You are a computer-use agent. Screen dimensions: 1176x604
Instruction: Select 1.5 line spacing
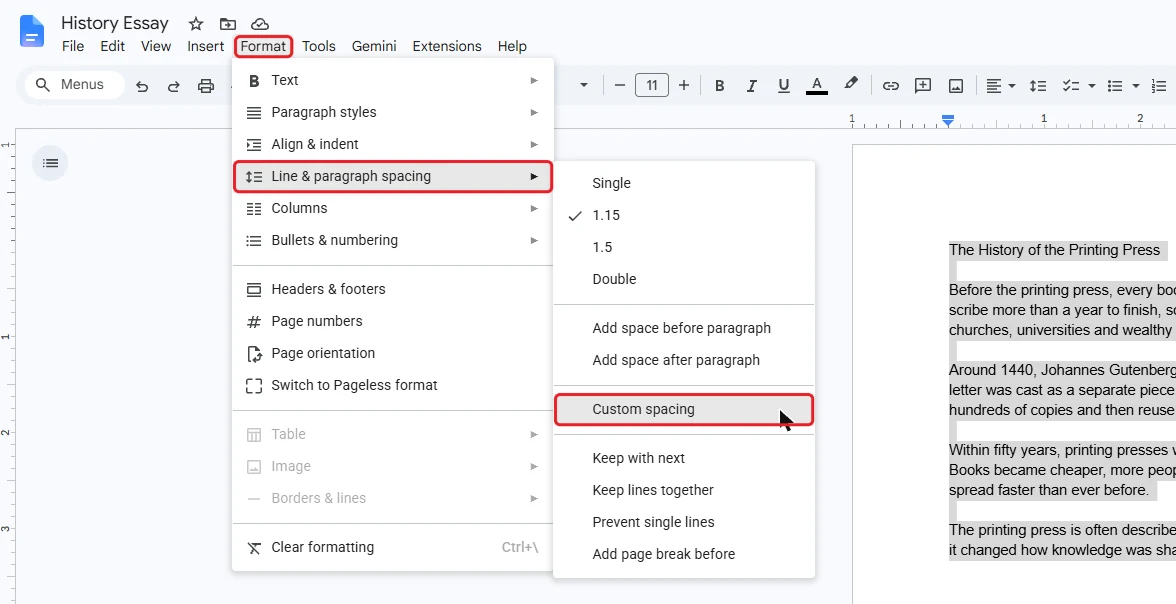click(x=684, y=247)
